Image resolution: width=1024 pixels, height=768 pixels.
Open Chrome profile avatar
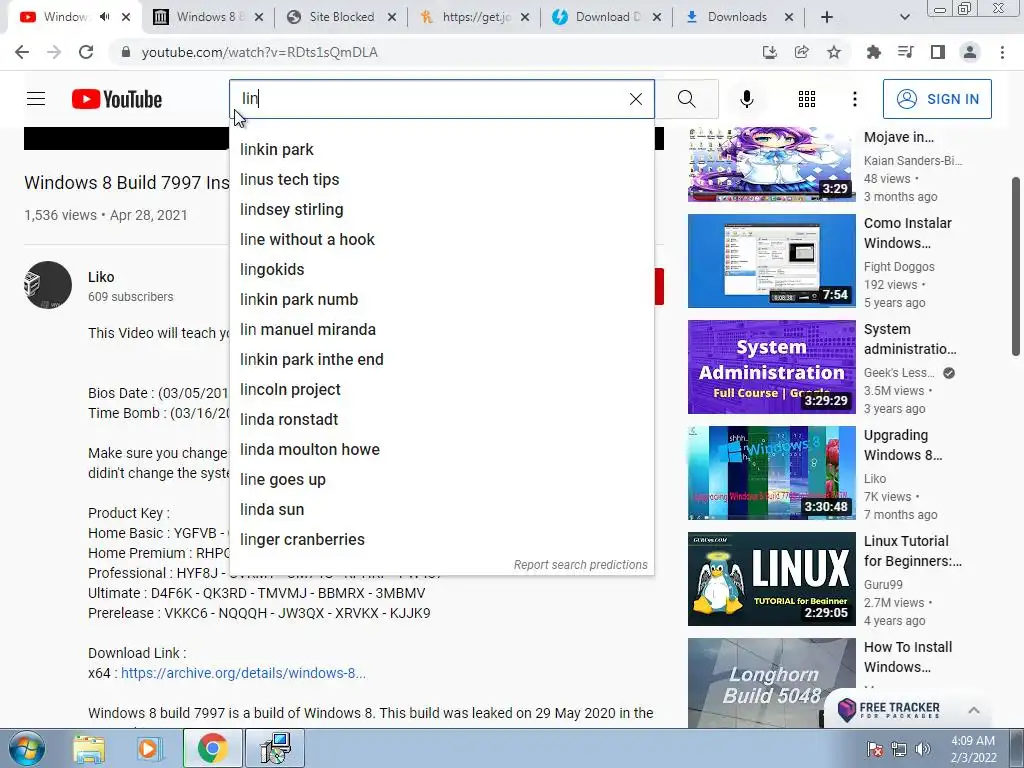point(970,52)
